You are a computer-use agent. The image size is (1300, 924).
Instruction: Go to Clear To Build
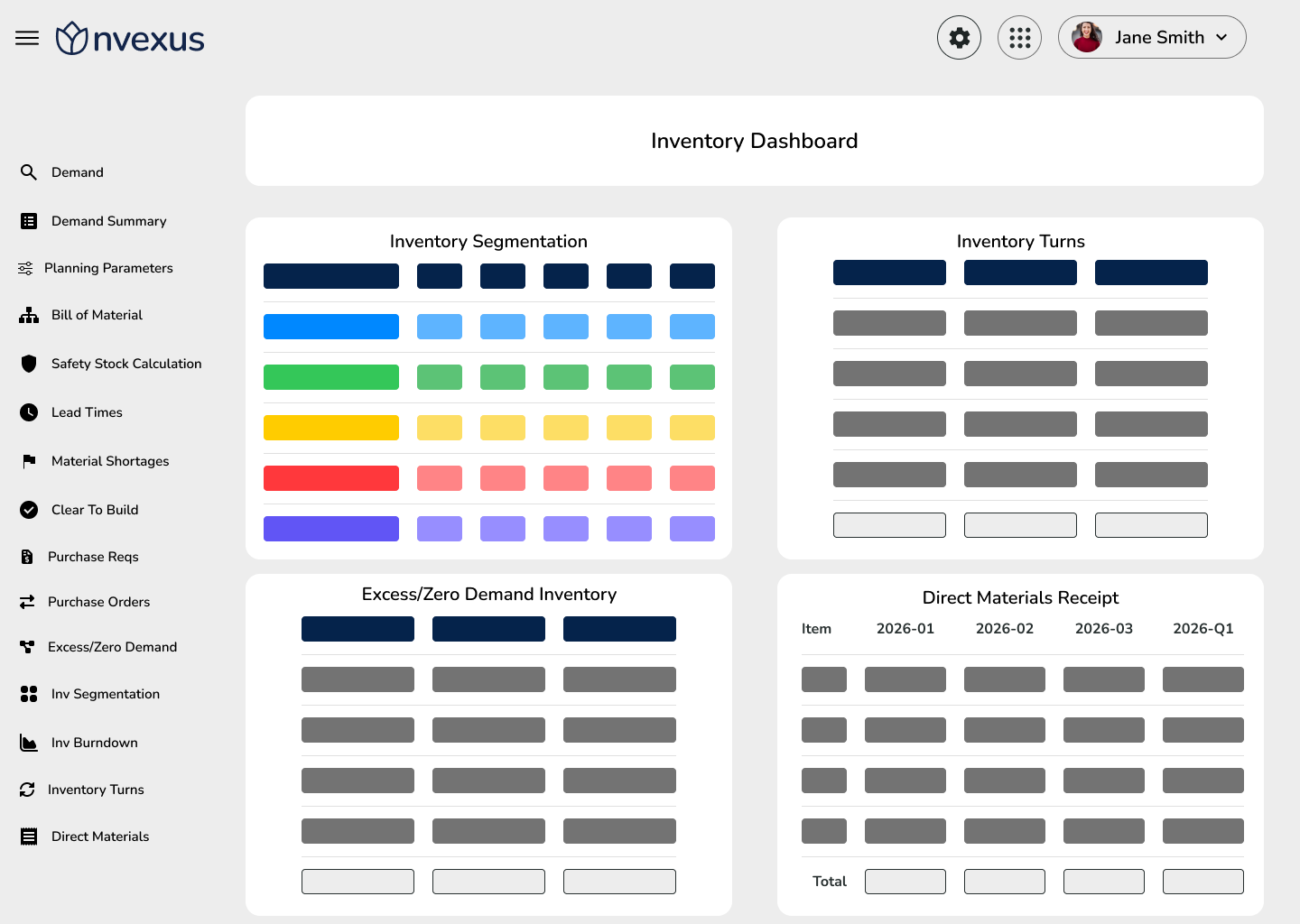tap(95, 510)
